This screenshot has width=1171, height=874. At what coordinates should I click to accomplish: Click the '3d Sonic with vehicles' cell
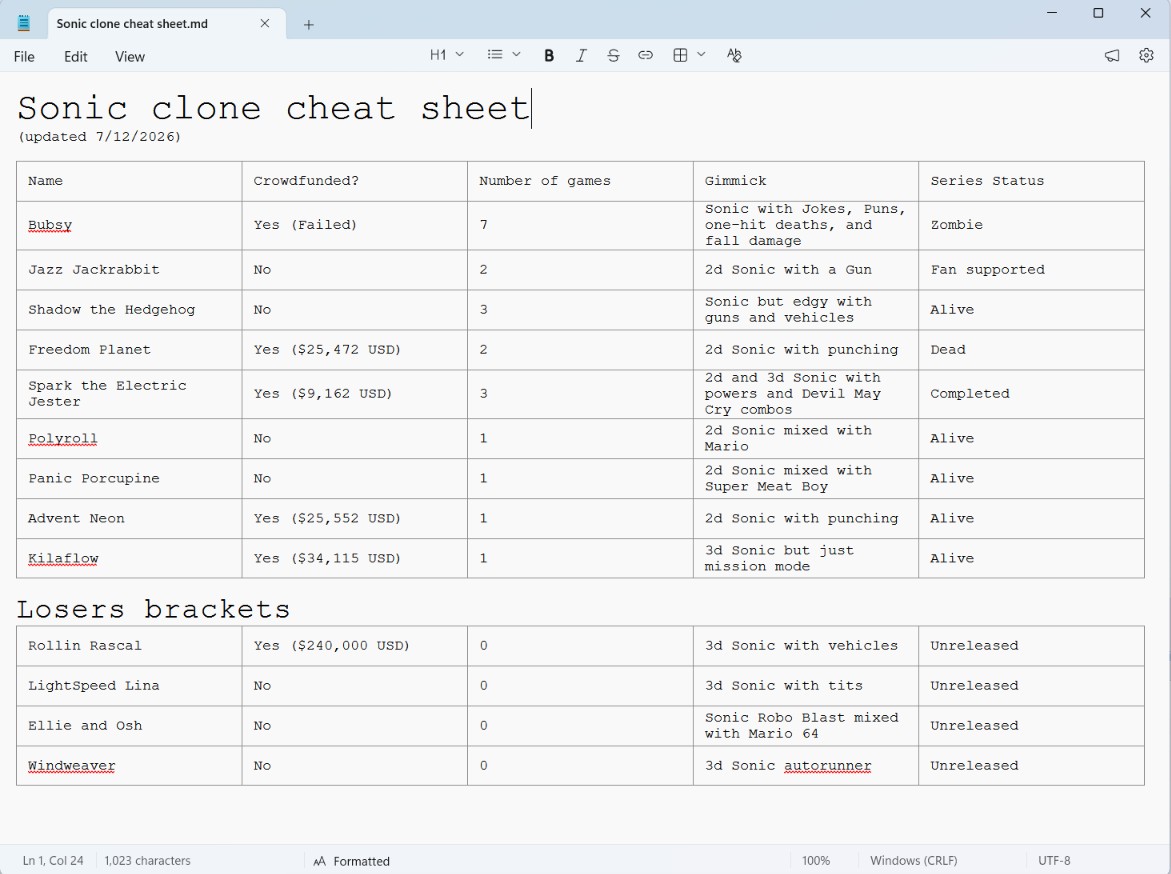[806, 645]
